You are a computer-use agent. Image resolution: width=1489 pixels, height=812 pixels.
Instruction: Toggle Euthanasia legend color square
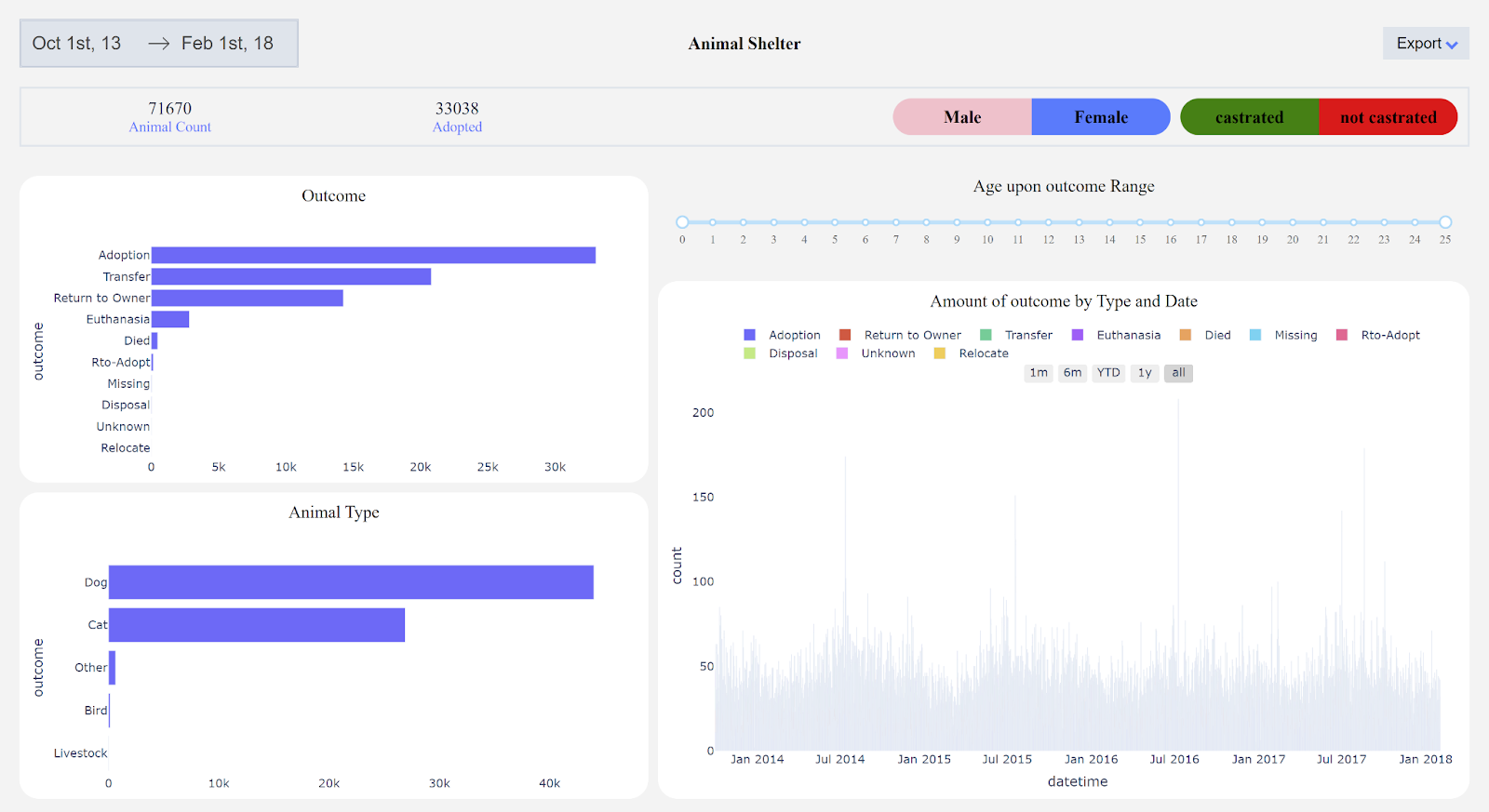click(x=1078, y=335)
